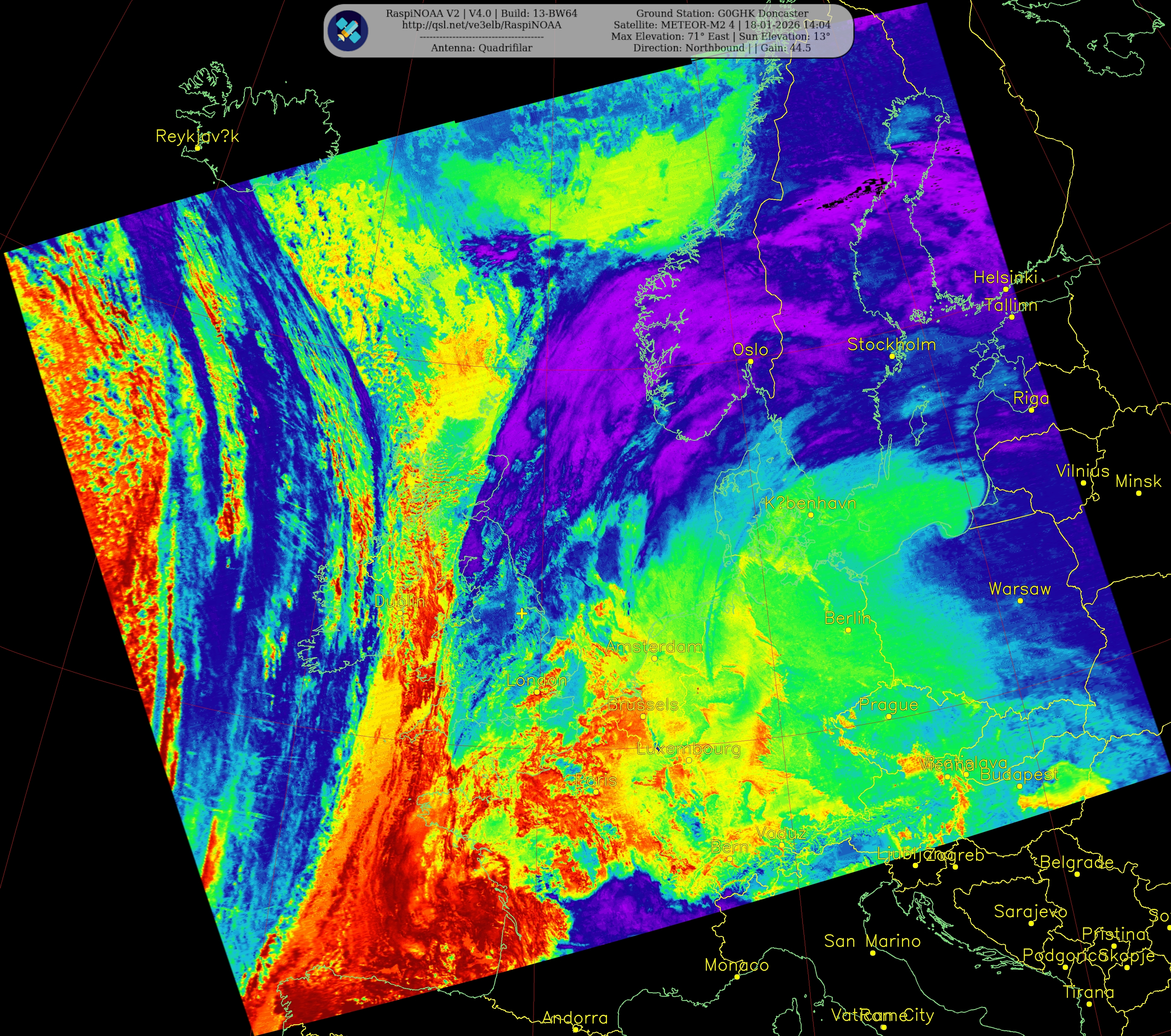Select the London city label
This screenshot has height=1036, width=1171.
tap(536, 680)
